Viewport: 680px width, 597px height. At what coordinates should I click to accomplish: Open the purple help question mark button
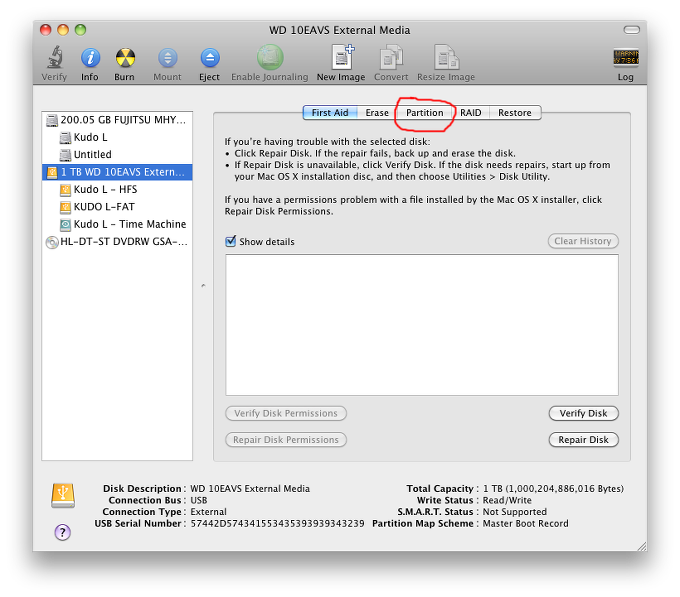(x=62, y=532)
